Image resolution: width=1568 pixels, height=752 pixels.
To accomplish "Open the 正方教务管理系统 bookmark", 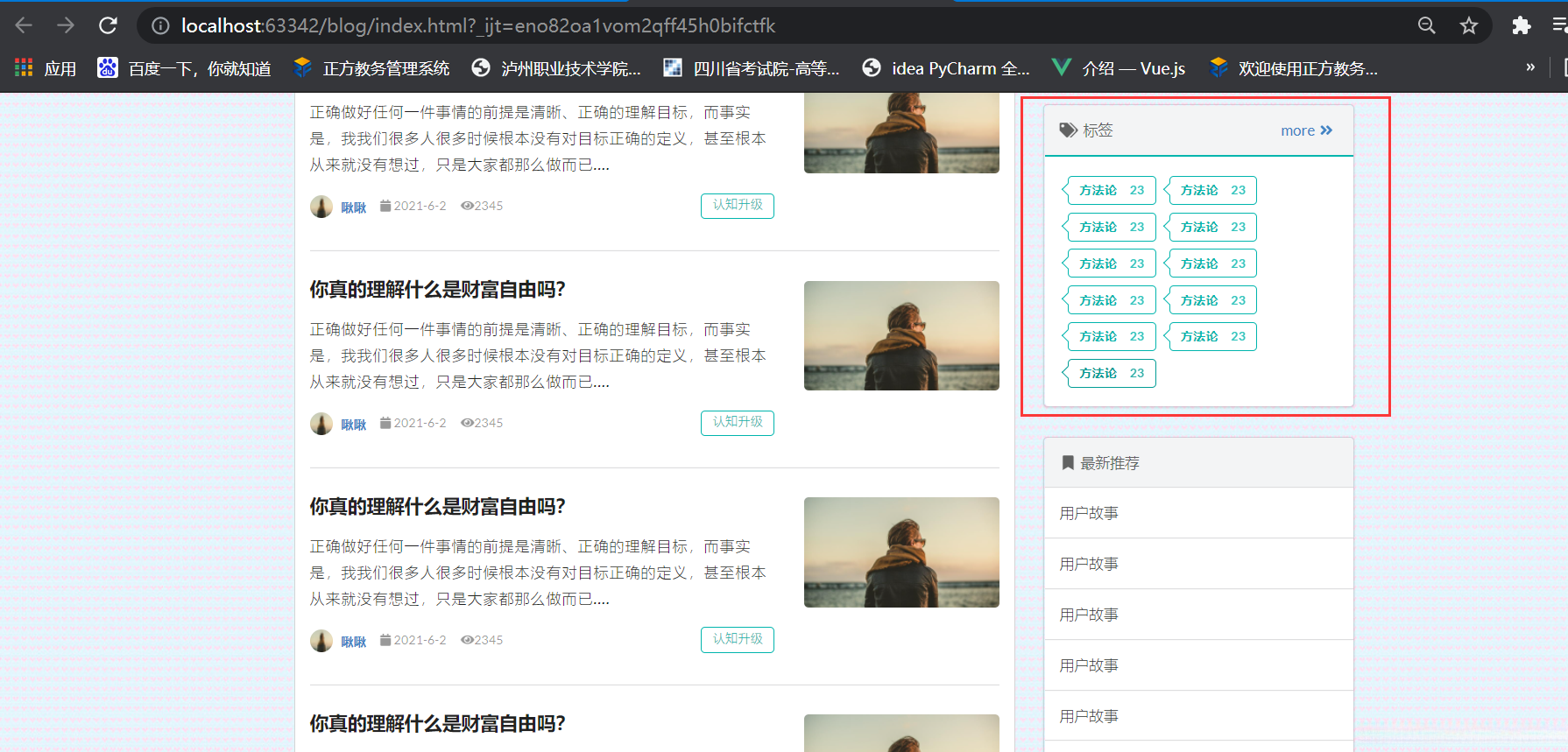I will point(371,68).
